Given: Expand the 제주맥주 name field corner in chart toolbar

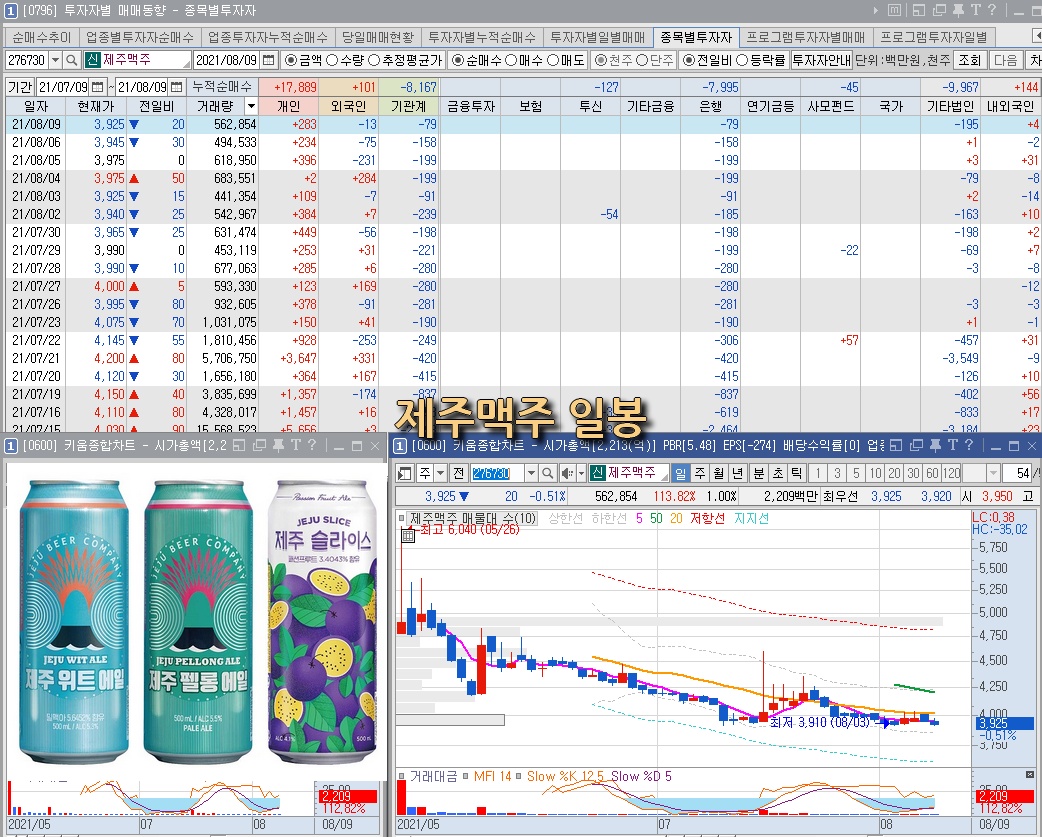Looking at the screenshot, I should point(663,477).
